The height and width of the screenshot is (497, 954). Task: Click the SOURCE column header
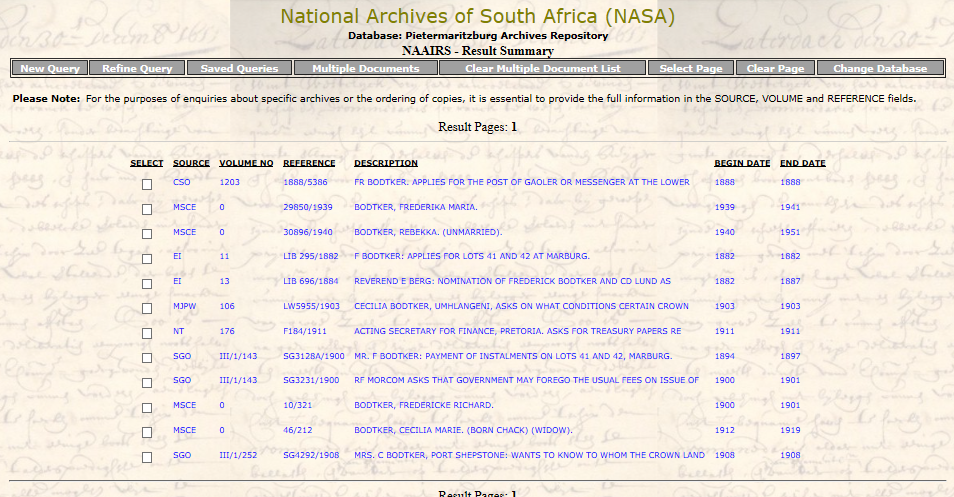[x=191, y=163]
